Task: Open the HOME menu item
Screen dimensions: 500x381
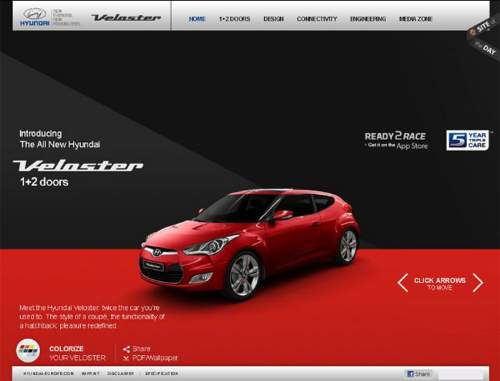Action: [x=197, y=19]
